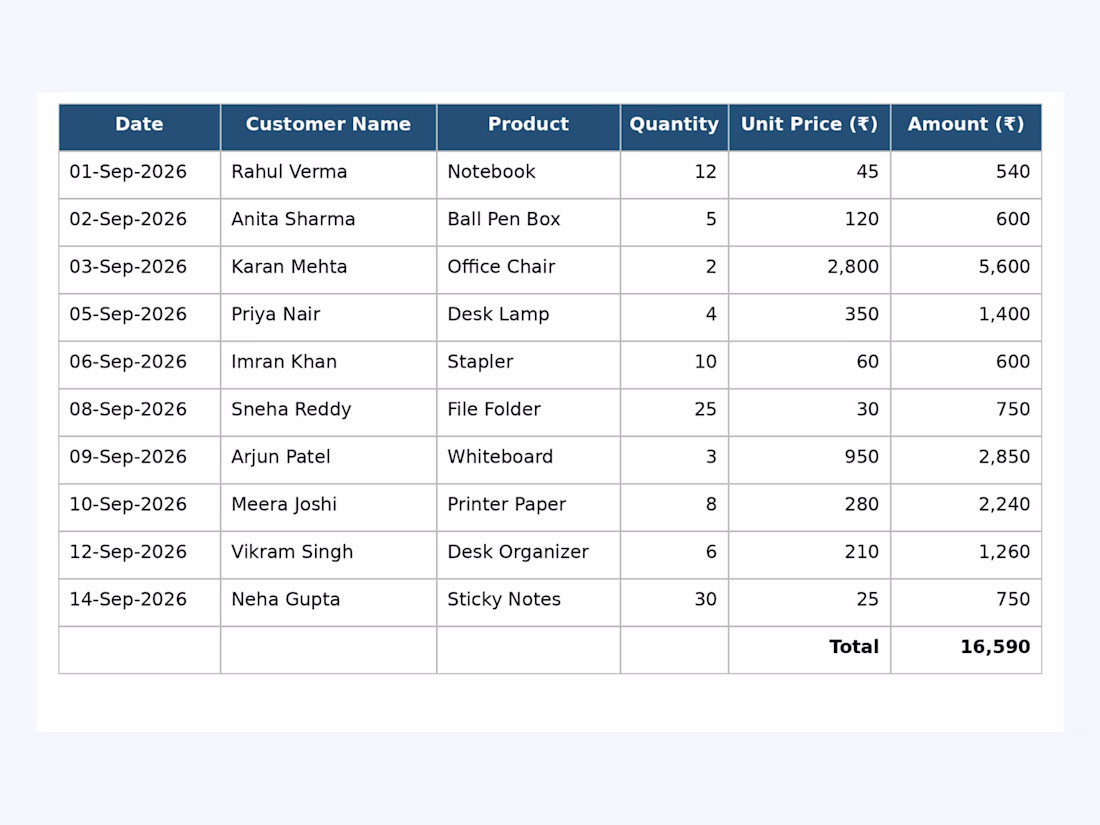
Task: Select the Rahul Verma cell
Action: tap(328, 175)
